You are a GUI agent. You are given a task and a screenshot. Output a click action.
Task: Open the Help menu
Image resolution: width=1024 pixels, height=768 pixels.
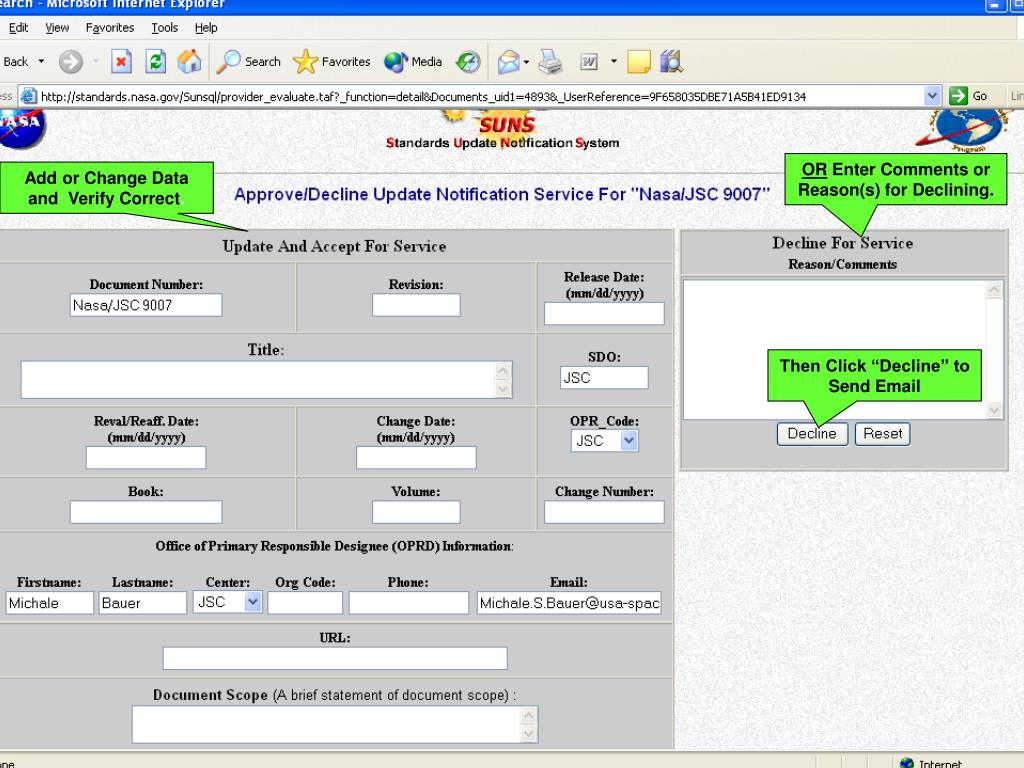(x=206, y=27)
